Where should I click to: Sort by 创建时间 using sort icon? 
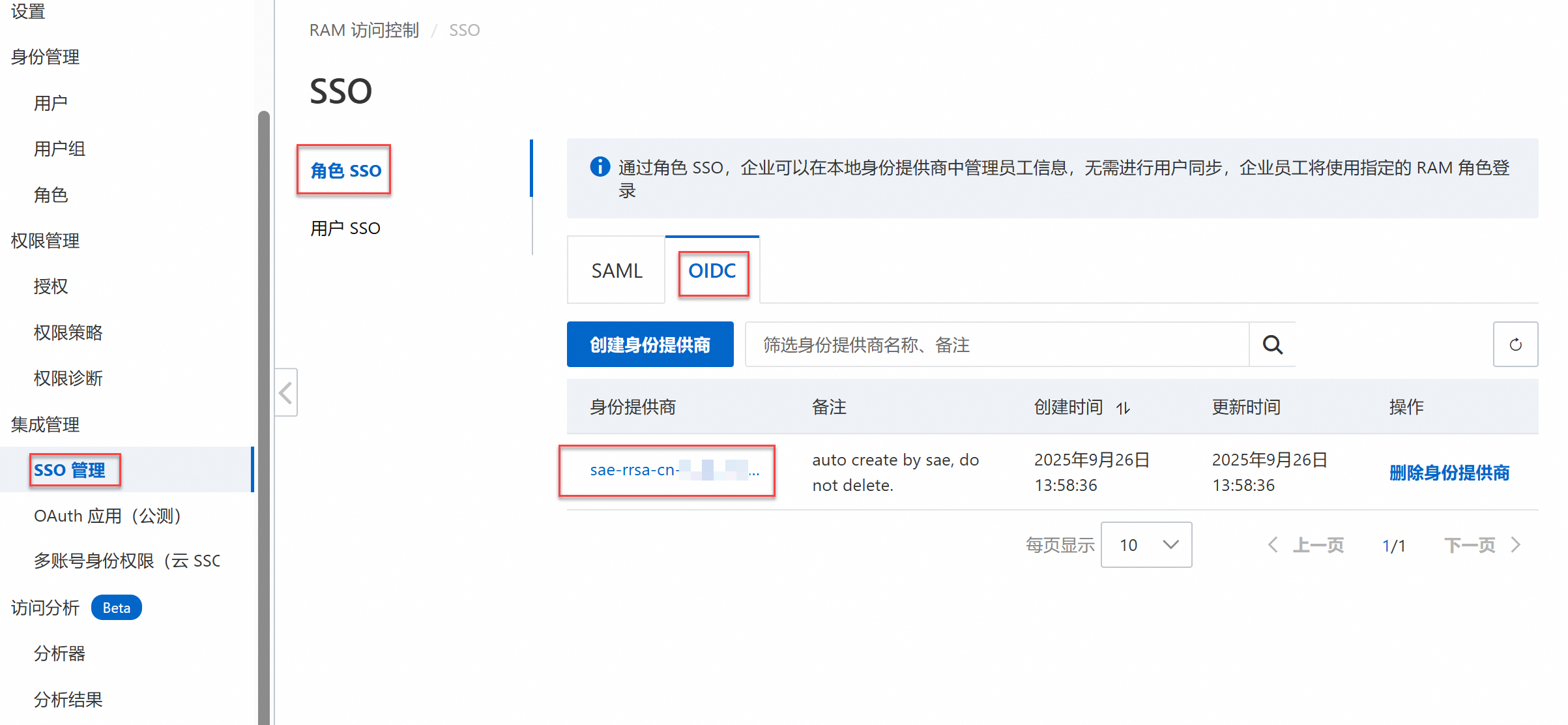[x=1123, y=408]
